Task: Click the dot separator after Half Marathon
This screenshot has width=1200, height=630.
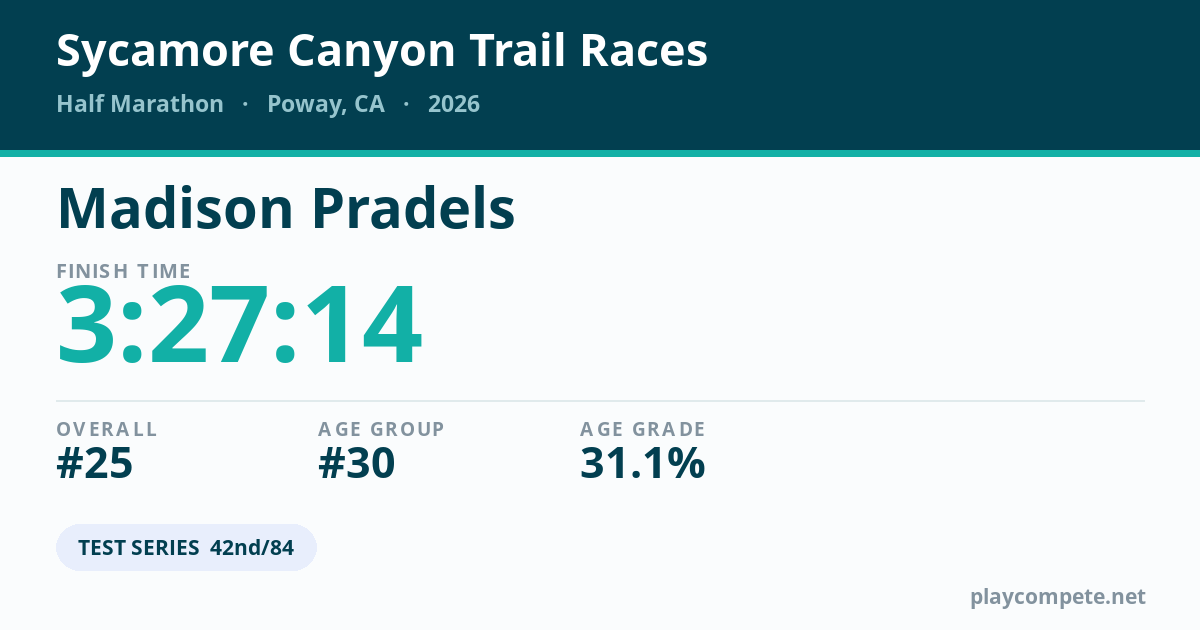Action: point(246,105)
